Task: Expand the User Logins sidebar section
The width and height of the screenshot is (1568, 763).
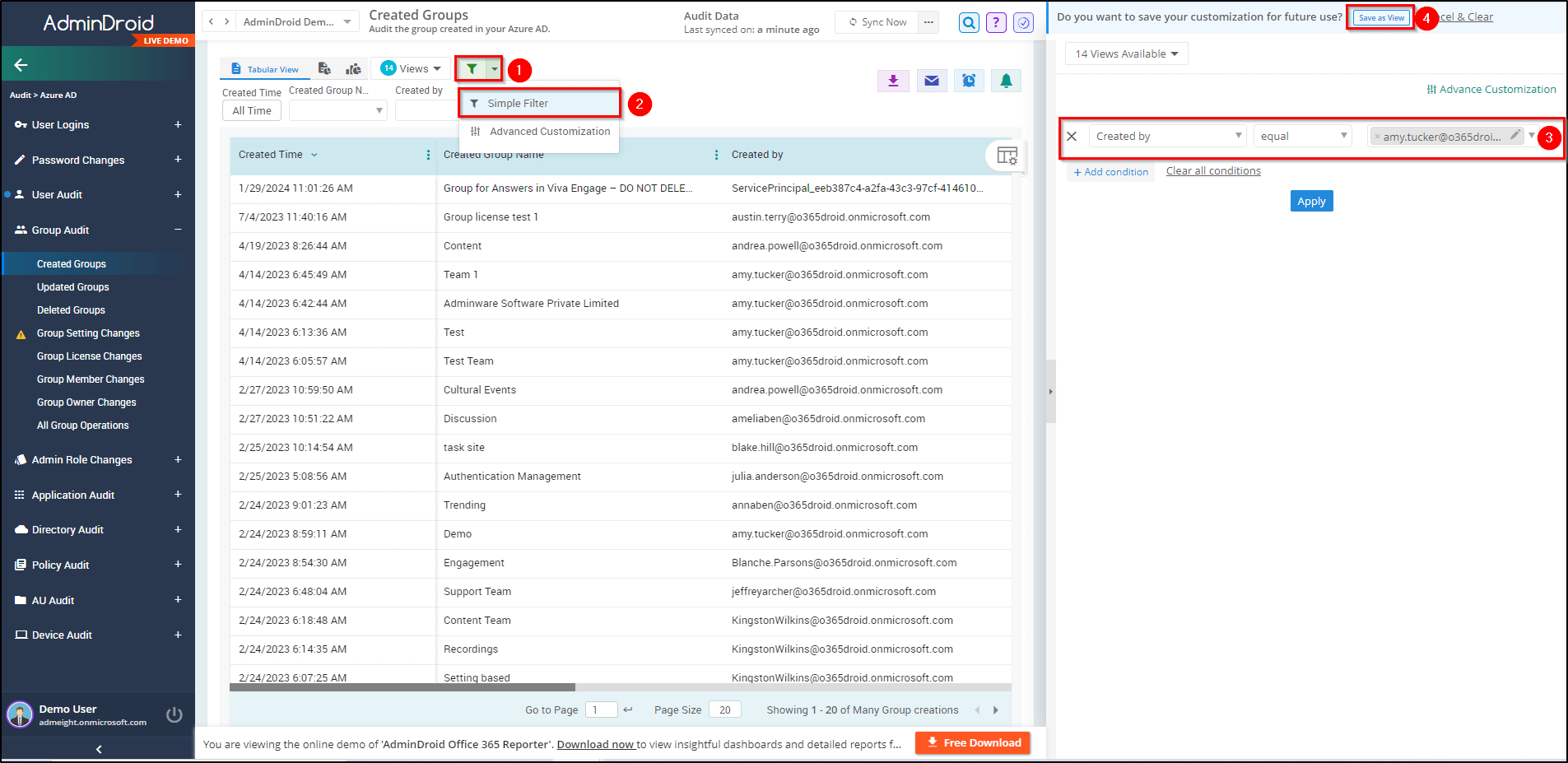Action: coord(178,125)
